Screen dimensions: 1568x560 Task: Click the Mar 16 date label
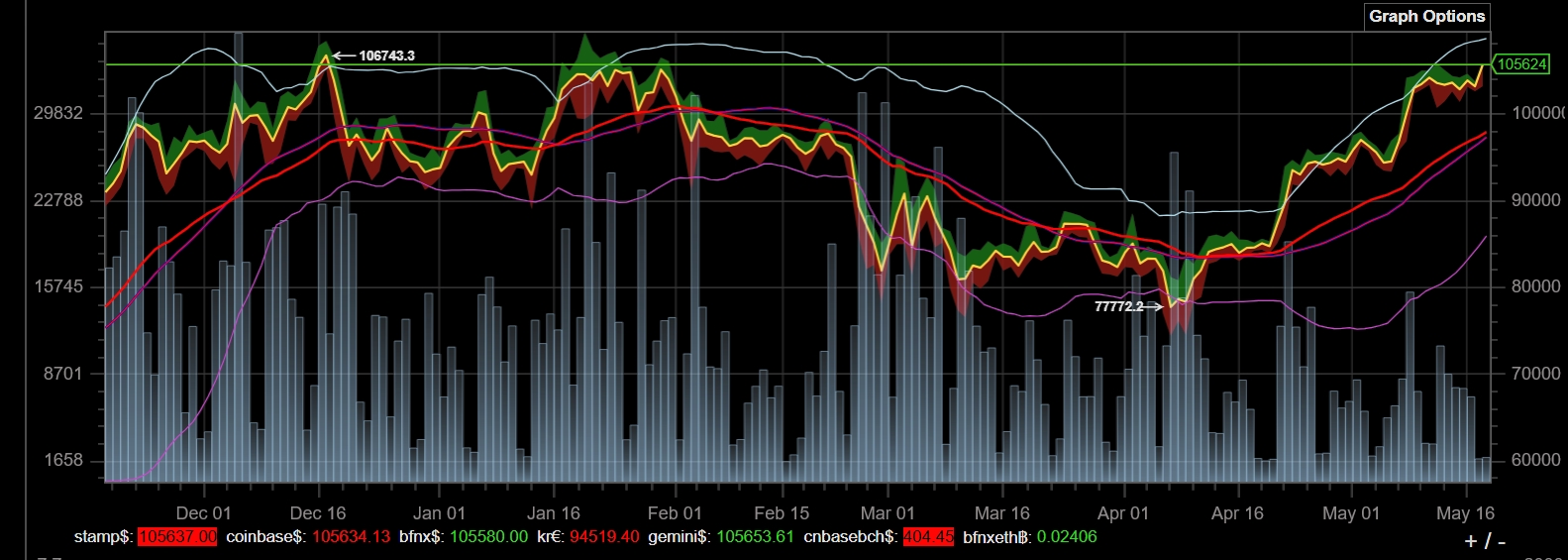click(x=1002, y=513)
